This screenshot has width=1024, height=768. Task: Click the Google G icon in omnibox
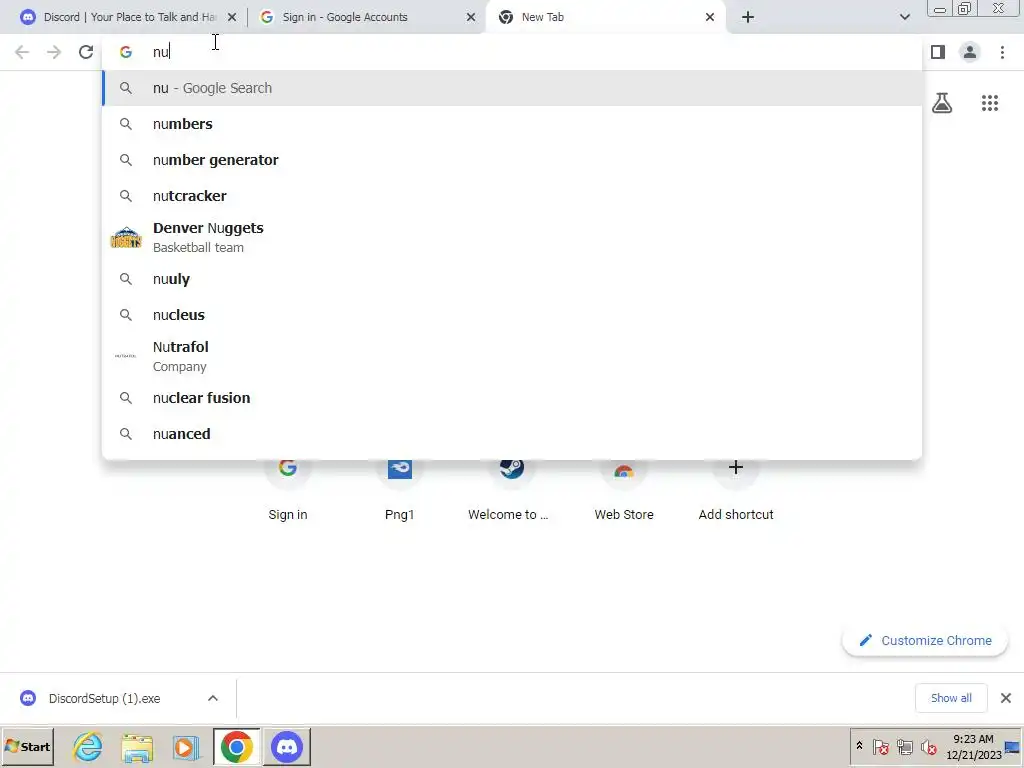click(125, 52)
